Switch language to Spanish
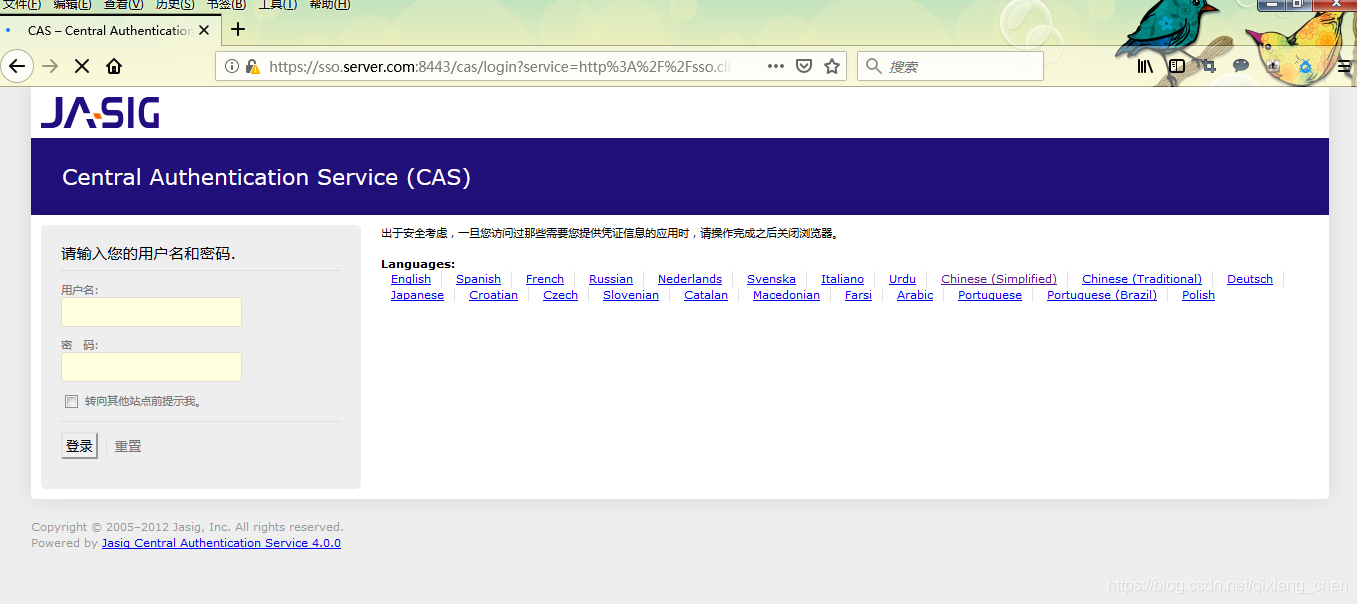This screenshot has height=604, width=1357. [478, 279]
